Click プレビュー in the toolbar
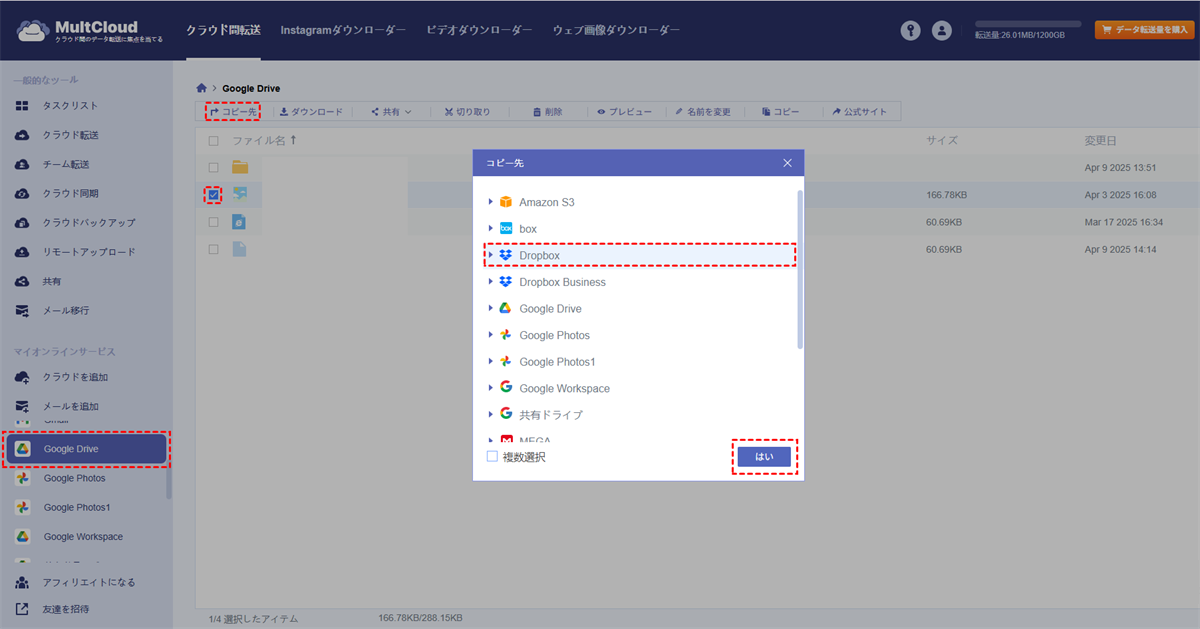The height and width of the screenshot is (629, 1200). coord(624,112)
